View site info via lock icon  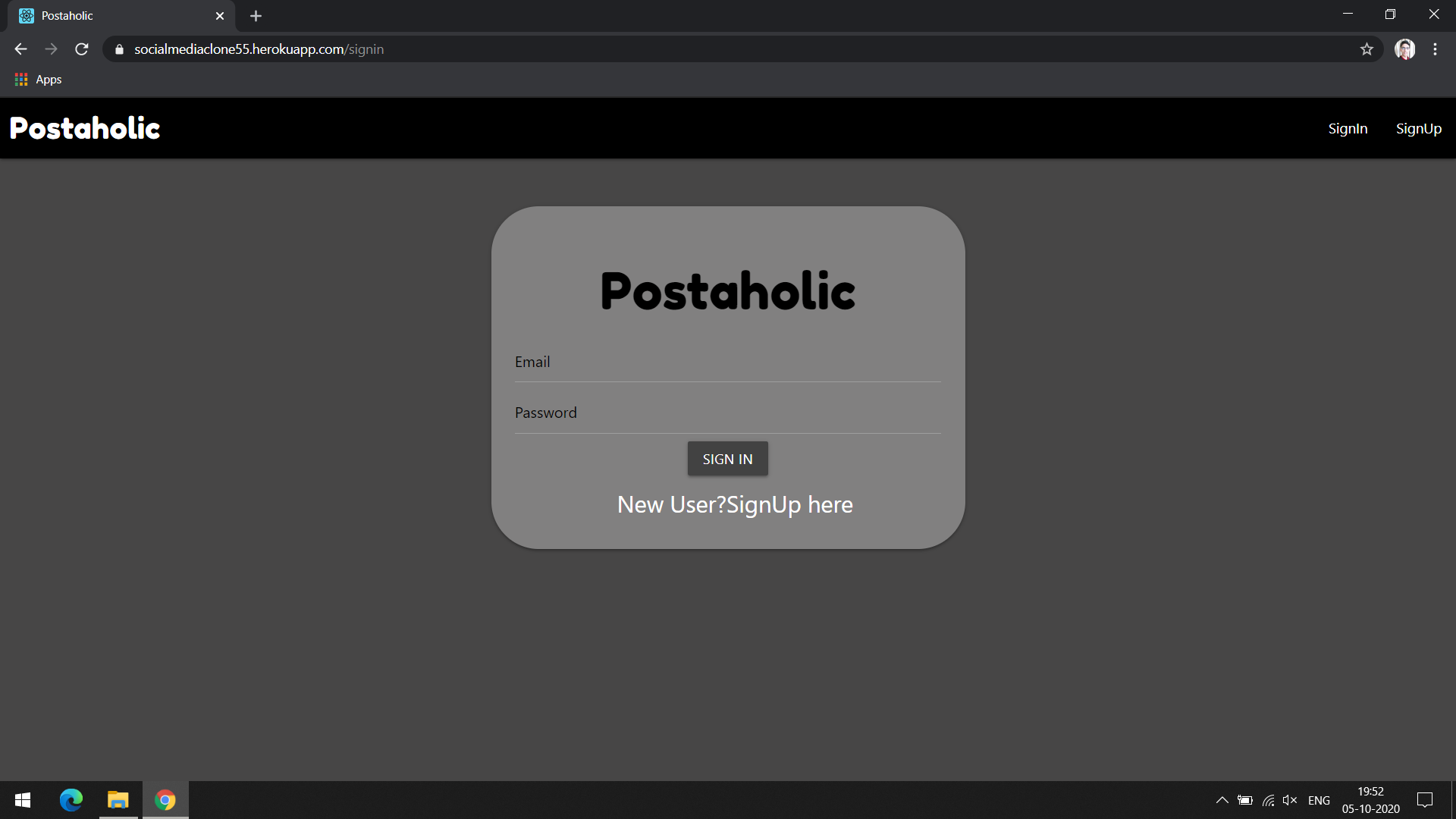119,49
